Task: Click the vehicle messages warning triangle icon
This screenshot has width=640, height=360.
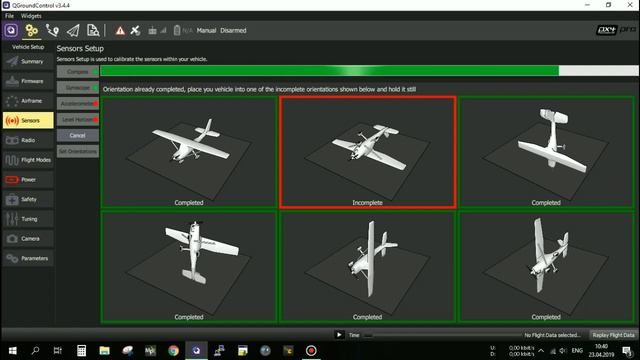Action: click(120, 31)
